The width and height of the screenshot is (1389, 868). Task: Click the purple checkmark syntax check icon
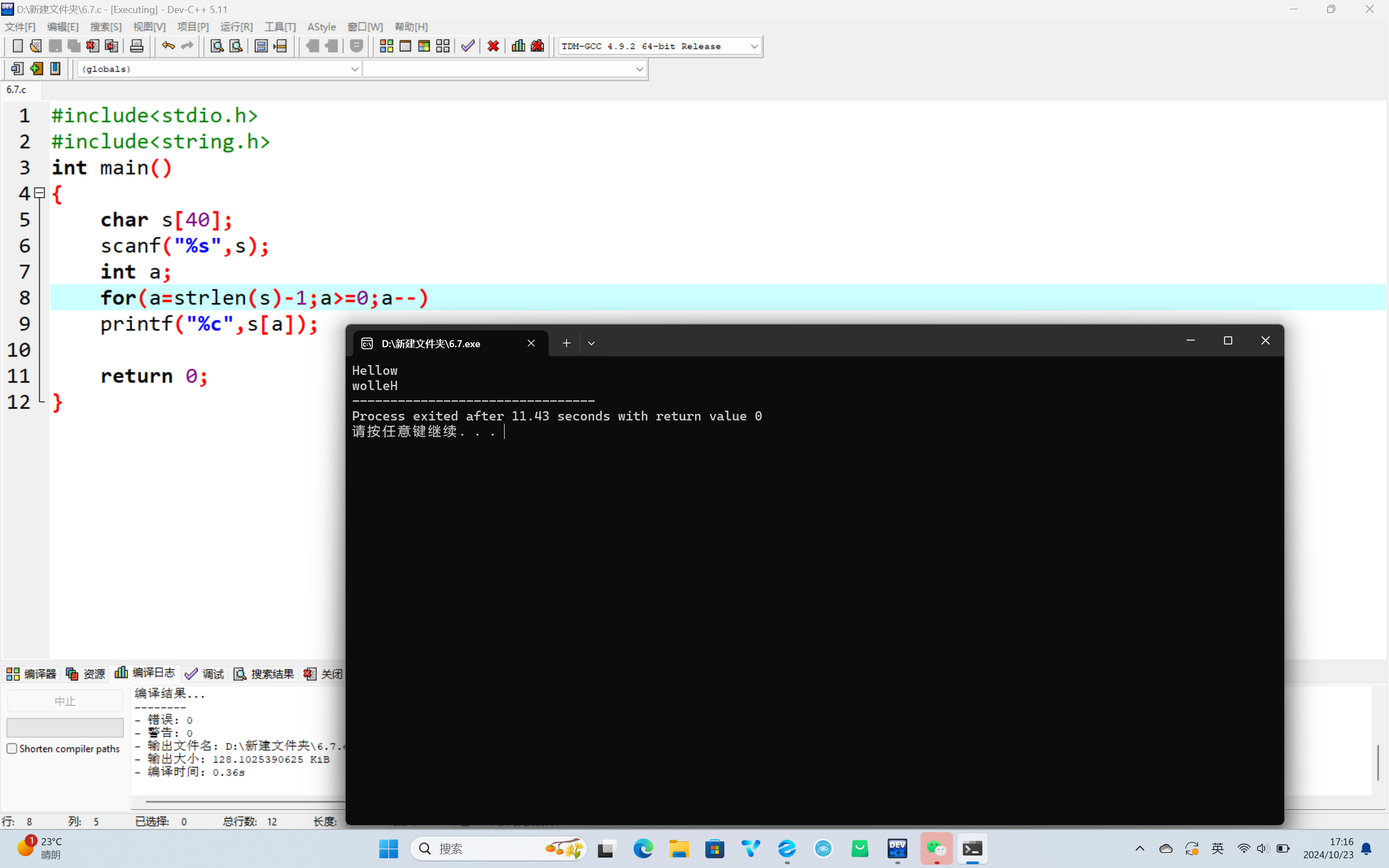click(x=468, y=46)
